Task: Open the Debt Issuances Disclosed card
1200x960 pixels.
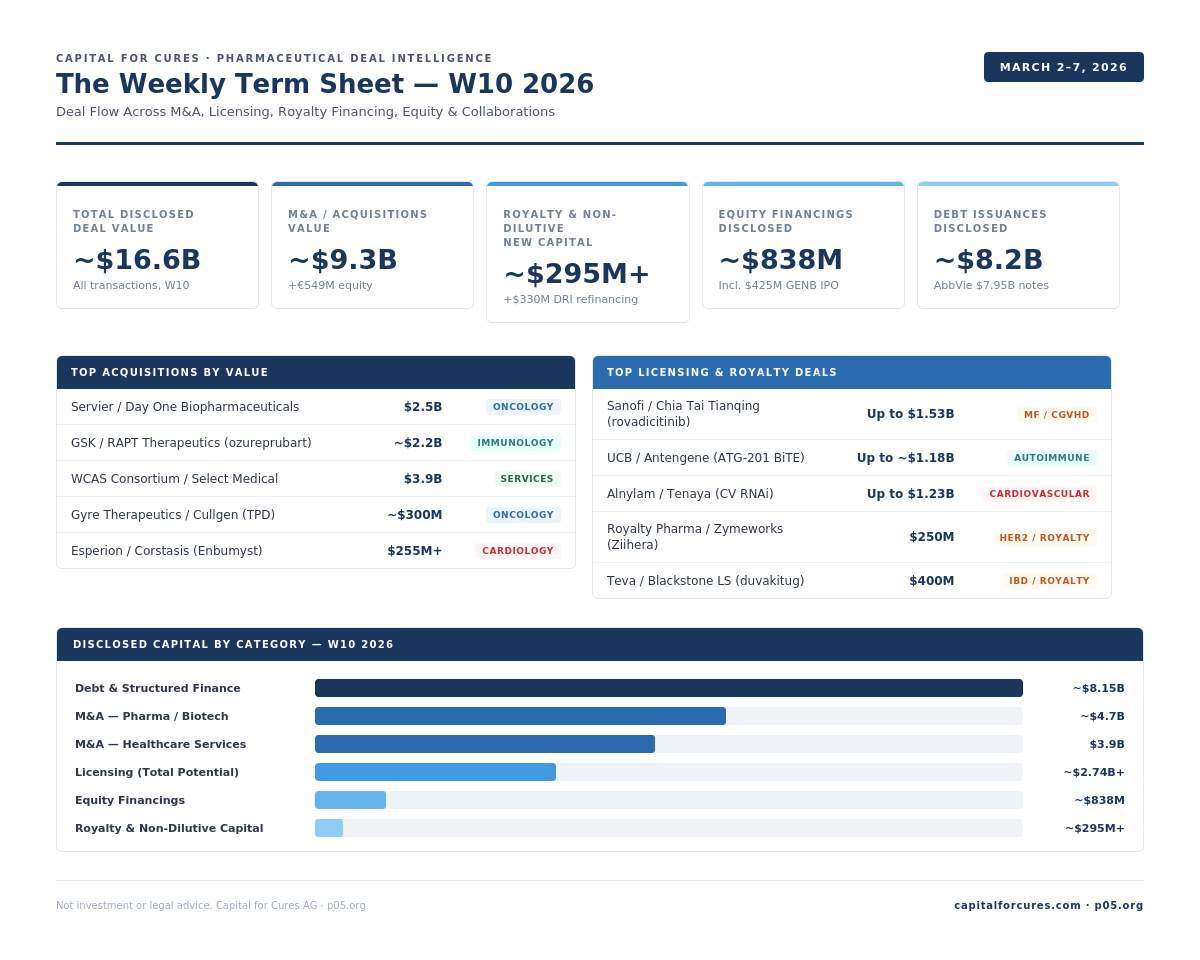Action: point(1018,246)
